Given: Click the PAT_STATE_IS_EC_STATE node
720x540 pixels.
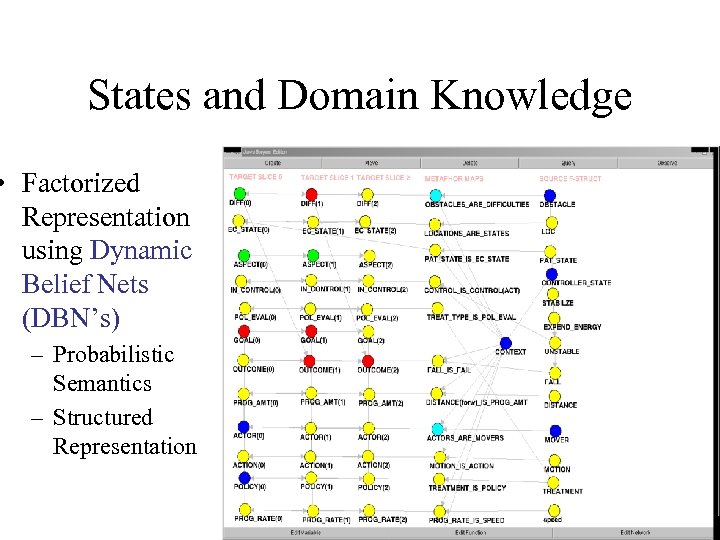Looking at the screenshot, I should [x=434, y=250].
